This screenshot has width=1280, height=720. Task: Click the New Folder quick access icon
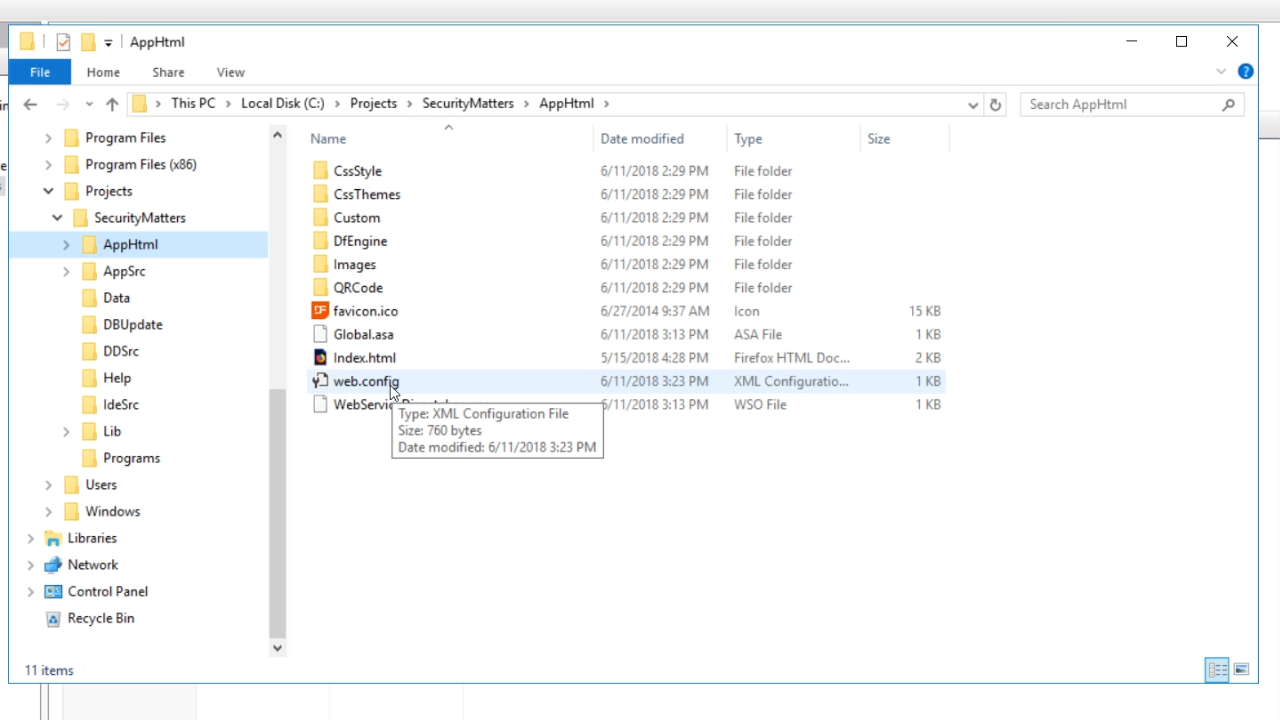[x=88, y=42]
